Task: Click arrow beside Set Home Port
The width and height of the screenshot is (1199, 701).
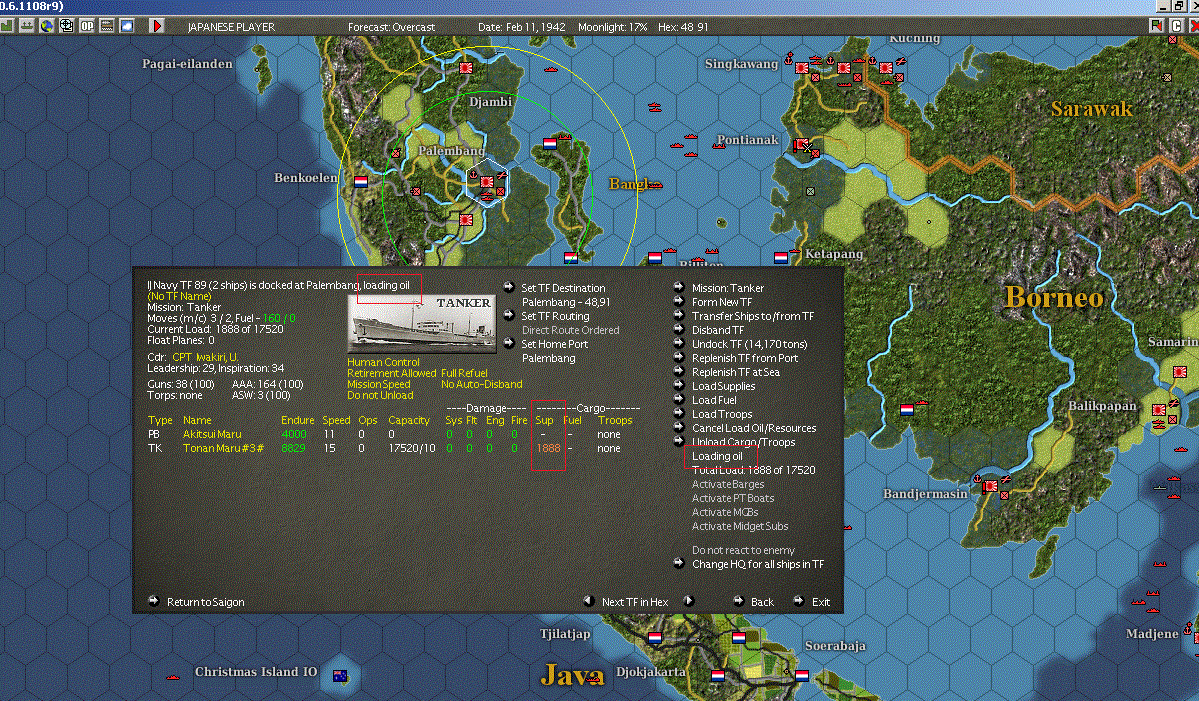Action: tap(509, 342)
